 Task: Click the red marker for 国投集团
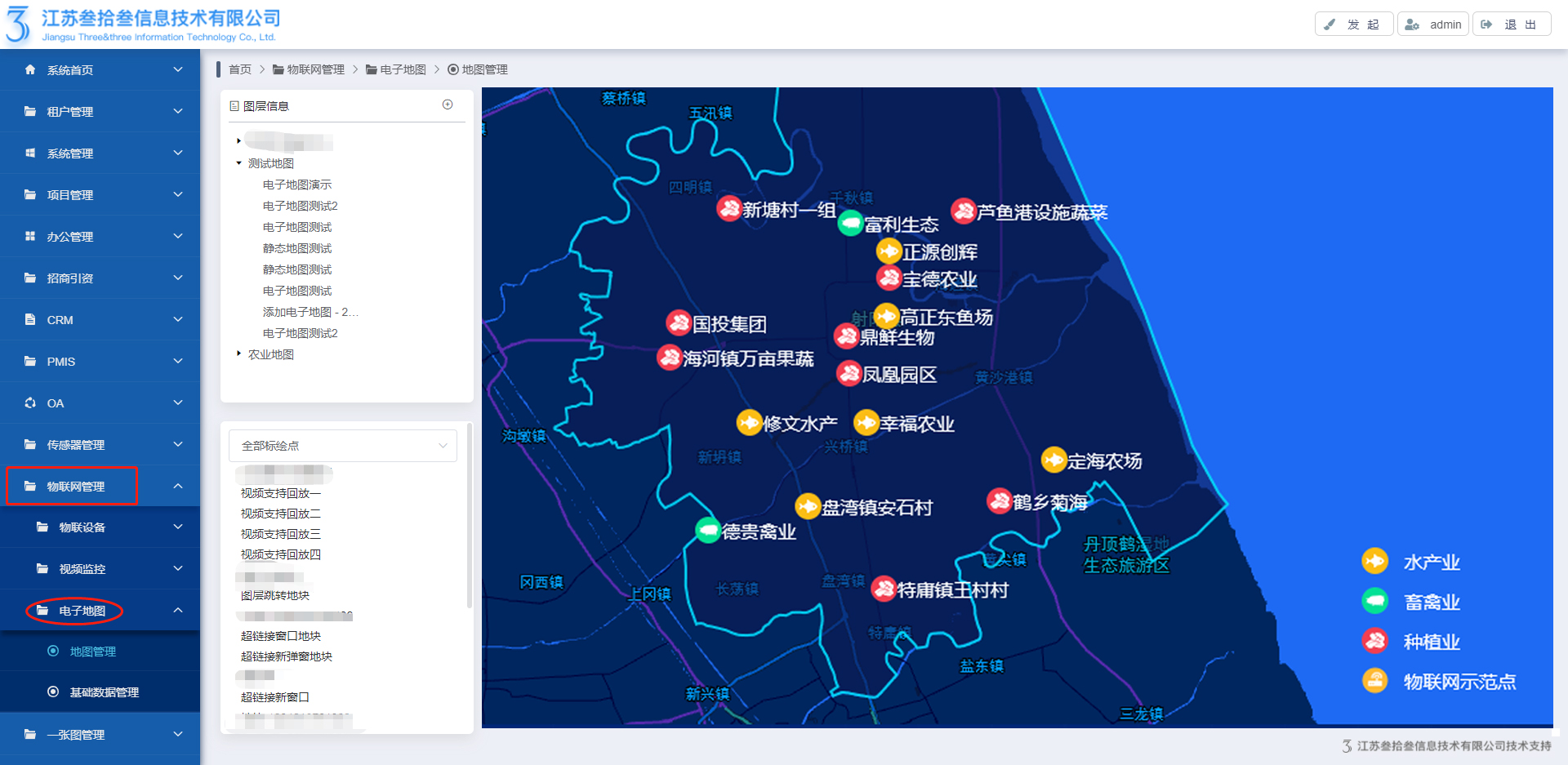pos(679,323)
